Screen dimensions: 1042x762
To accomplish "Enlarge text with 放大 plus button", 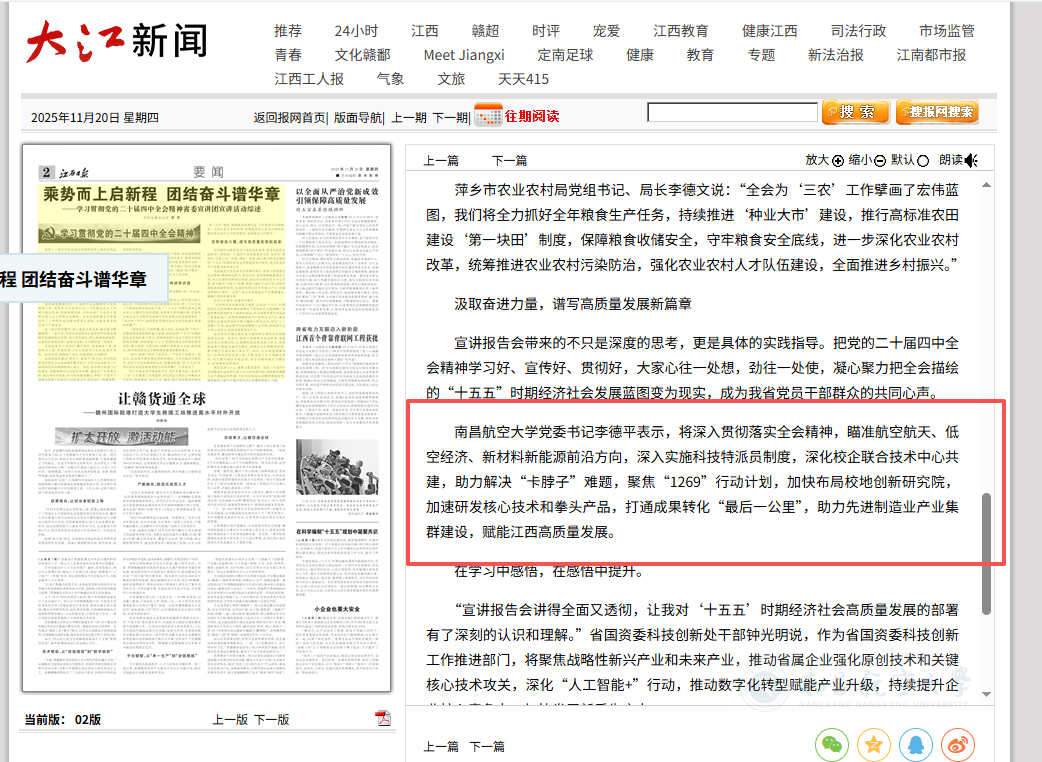I will pos(838,160).
